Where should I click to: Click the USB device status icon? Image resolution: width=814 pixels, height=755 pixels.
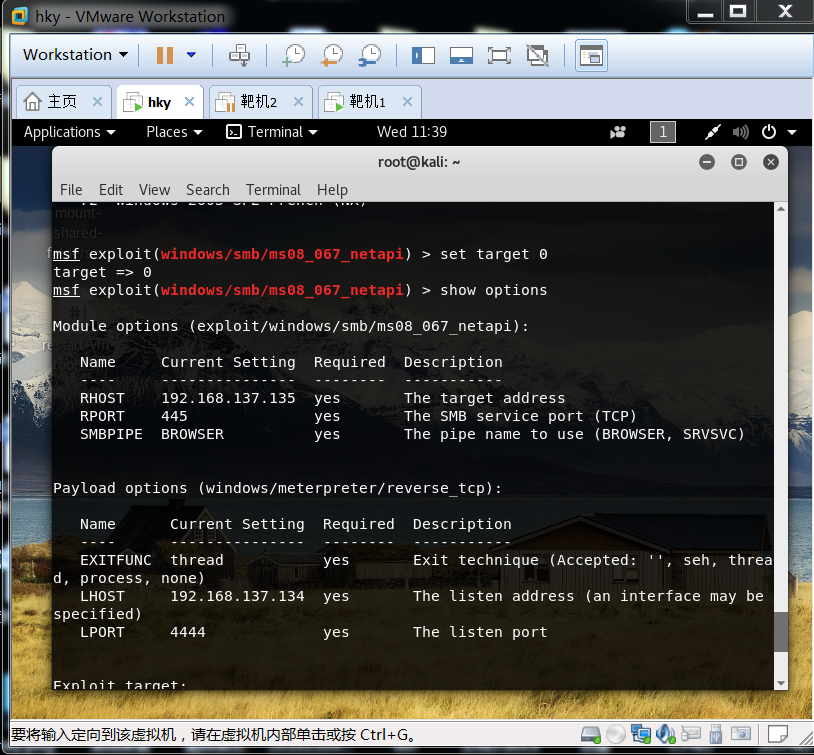coord(715,734)
